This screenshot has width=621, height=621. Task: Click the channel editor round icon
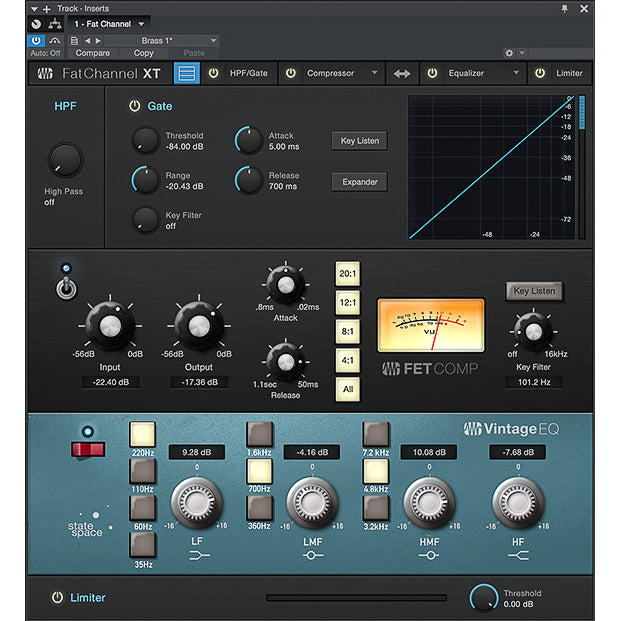click(36, 24)
